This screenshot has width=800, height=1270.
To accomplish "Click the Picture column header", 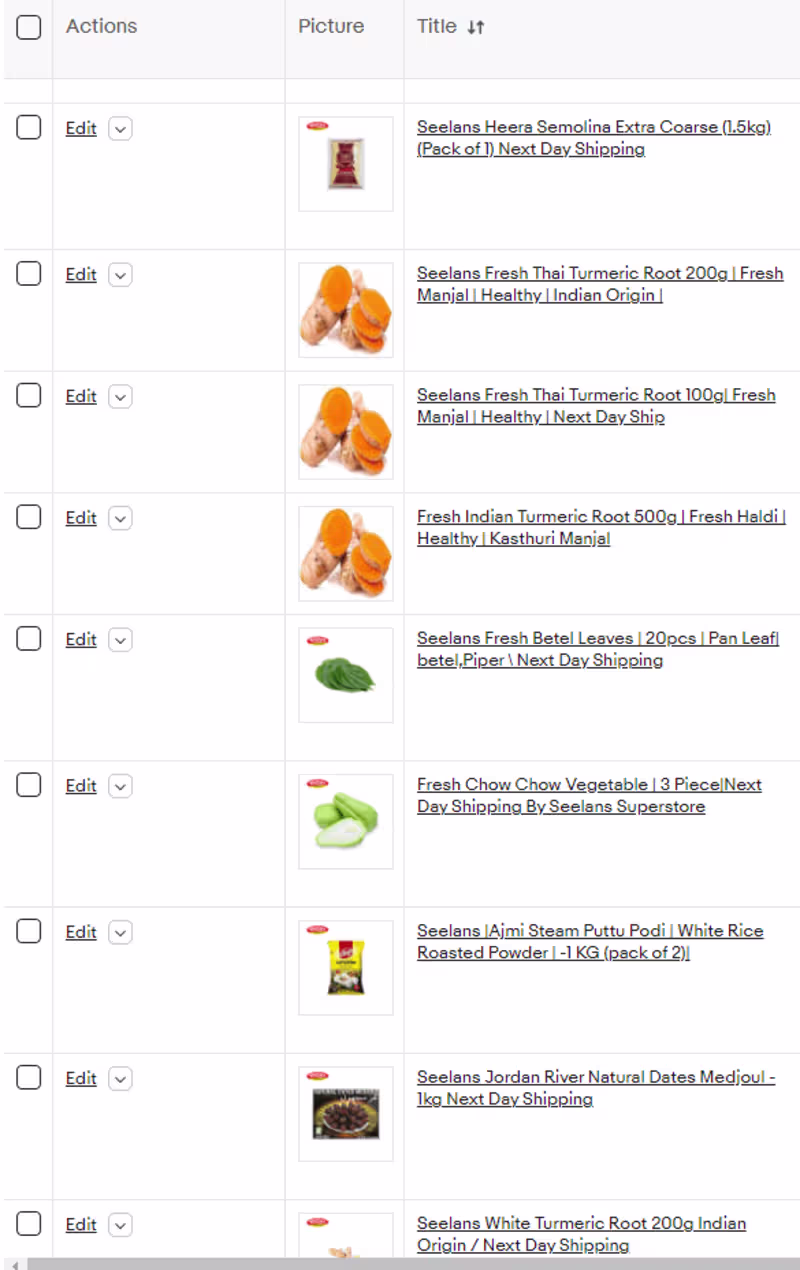I will [331, 27].
